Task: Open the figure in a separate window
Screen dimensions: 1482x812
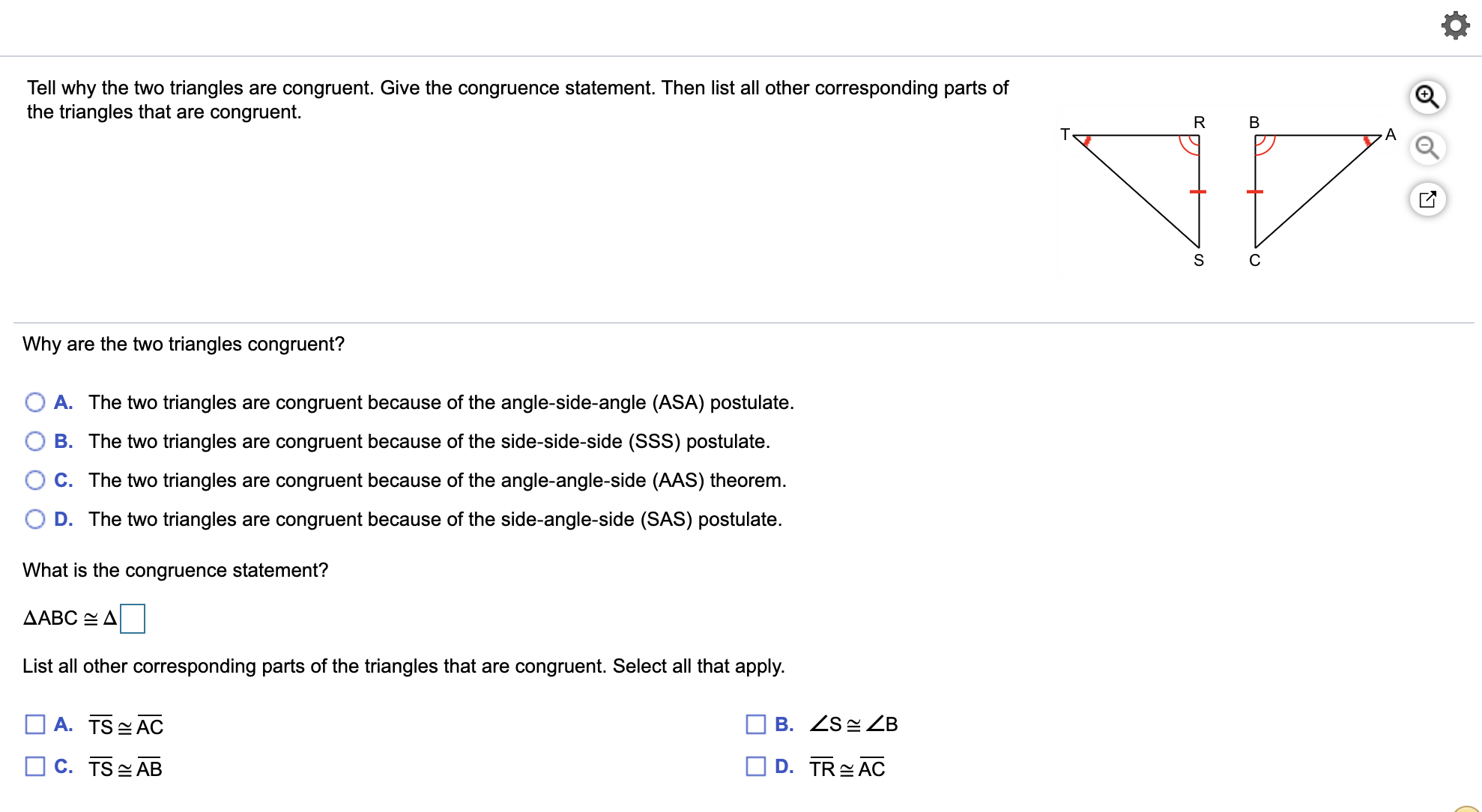Action: point(1427,199)
